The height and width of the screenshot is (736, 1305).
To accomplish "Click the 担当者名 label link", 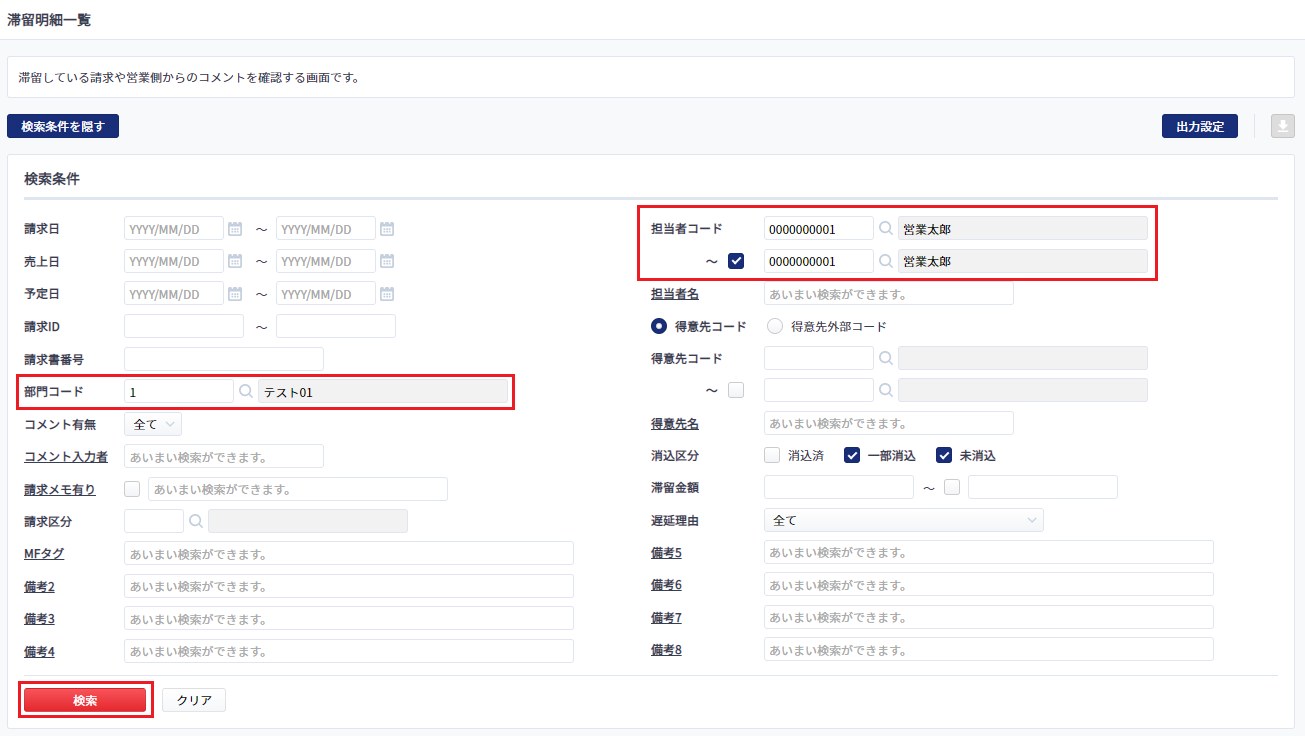I will 675,294.
